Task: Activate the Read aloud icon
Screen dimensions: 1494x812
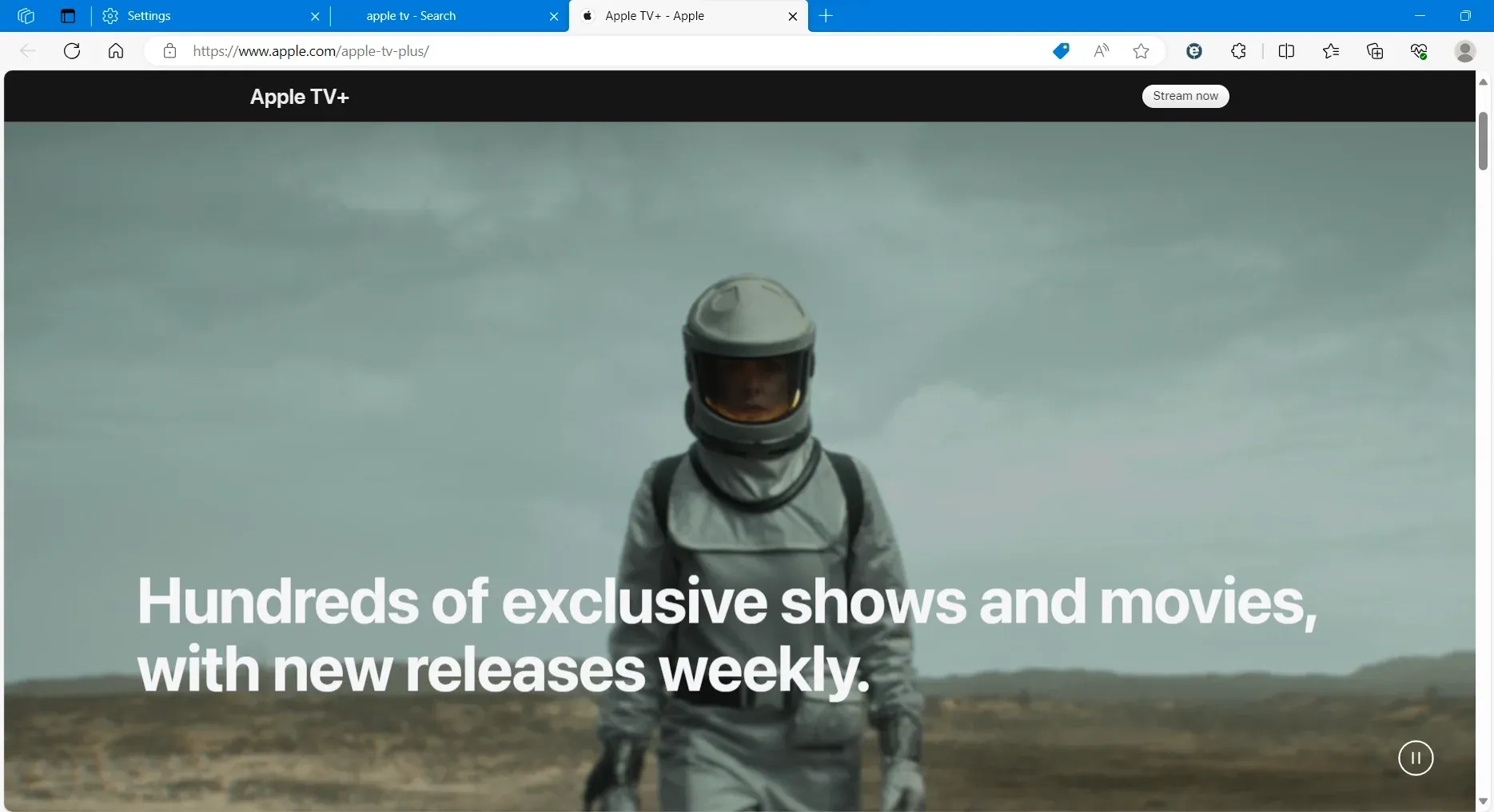Action: tap(1101, 51)
